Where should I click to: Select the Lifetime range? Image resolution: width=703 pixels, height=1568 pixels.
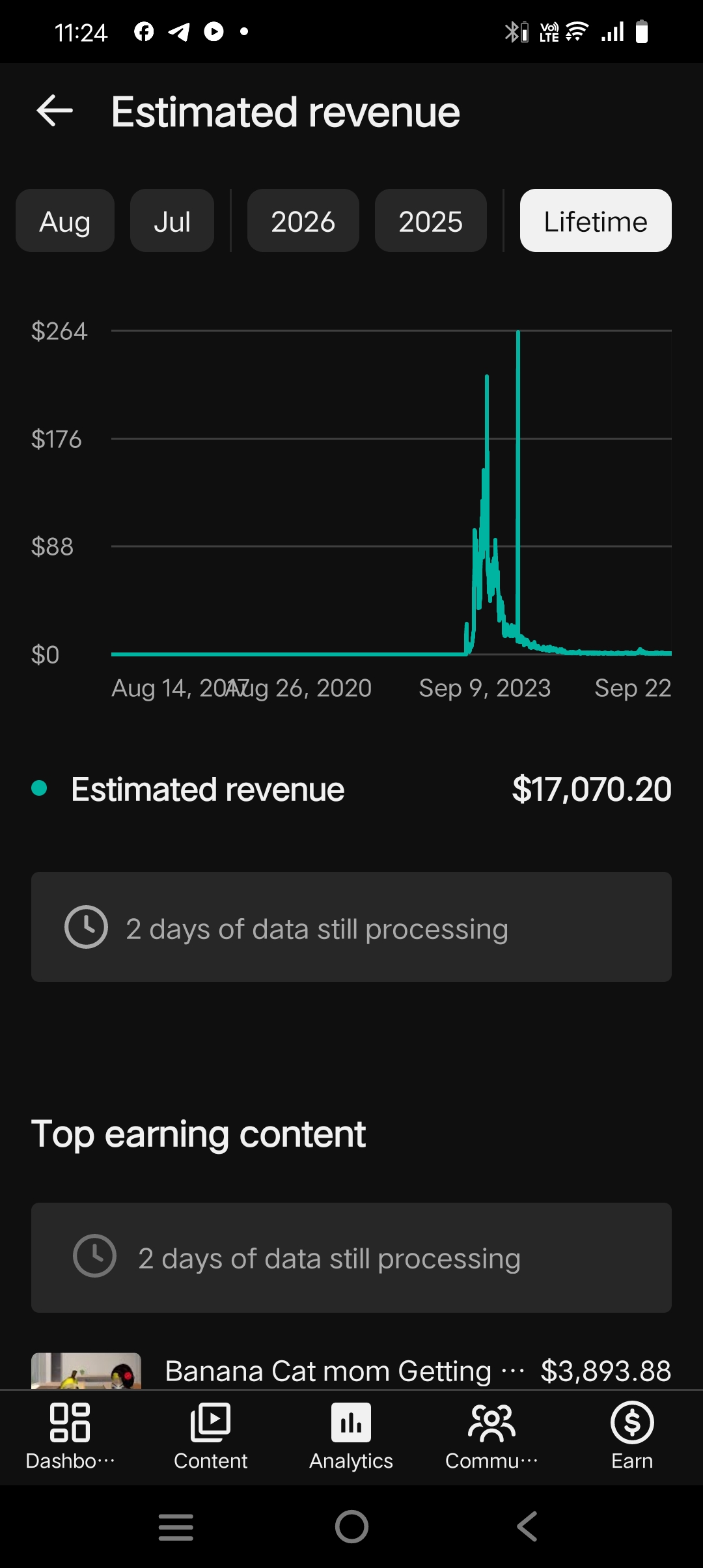click(596, 221)
